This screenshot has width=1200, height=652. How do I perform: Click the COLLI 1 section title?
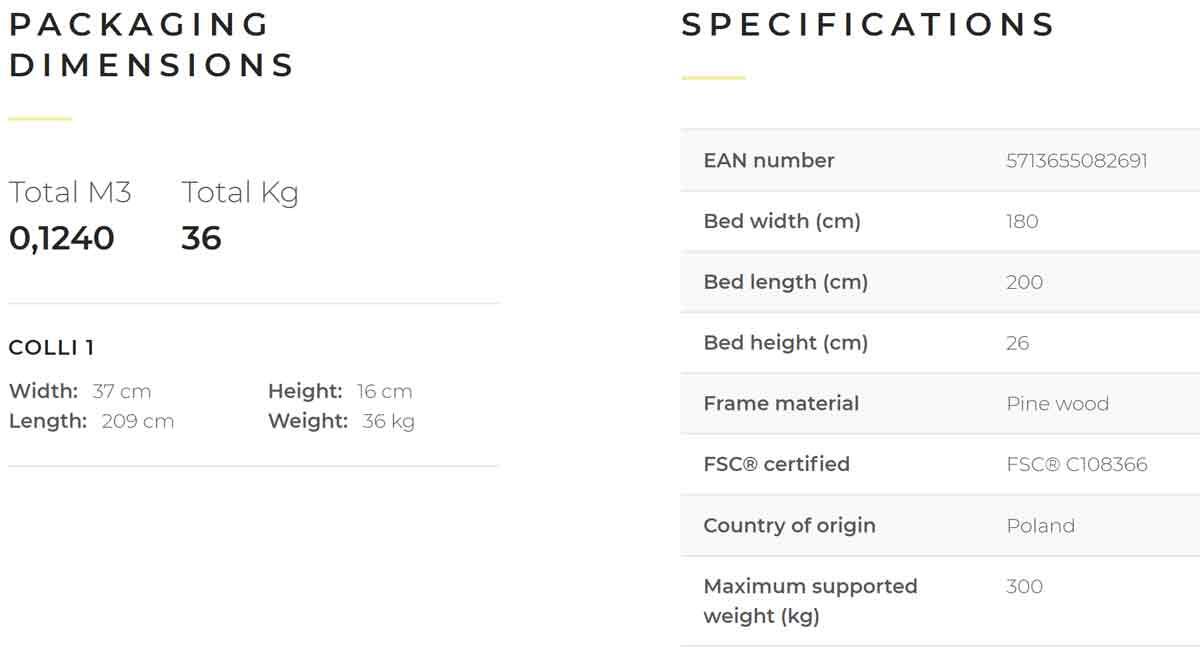tap(52, 348)
